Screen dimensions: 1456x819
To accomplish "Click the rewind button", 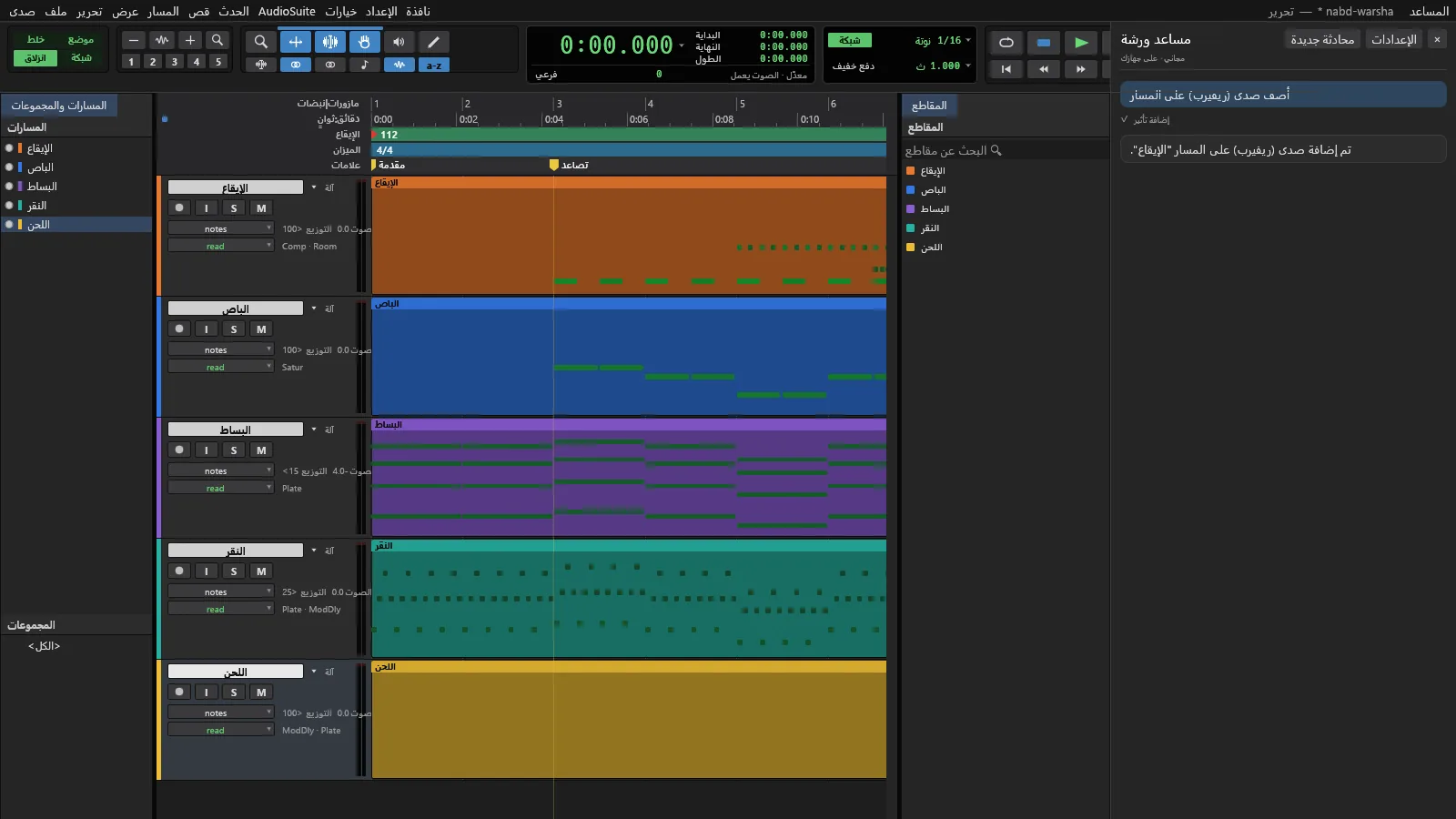I will click(x=1043, y=69).
